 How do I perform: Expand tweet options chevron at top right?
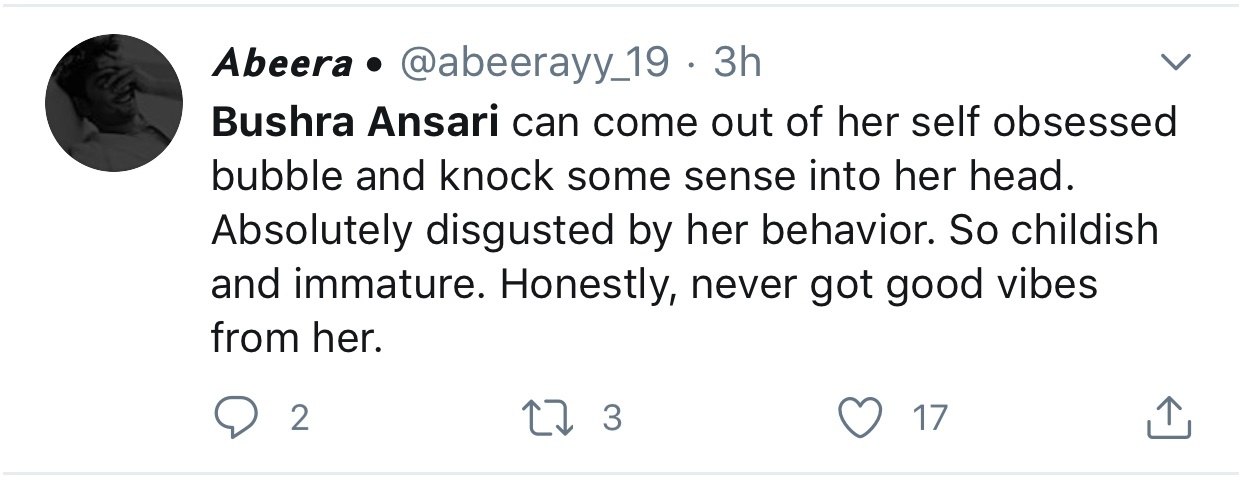click(x=1174, y=64)
